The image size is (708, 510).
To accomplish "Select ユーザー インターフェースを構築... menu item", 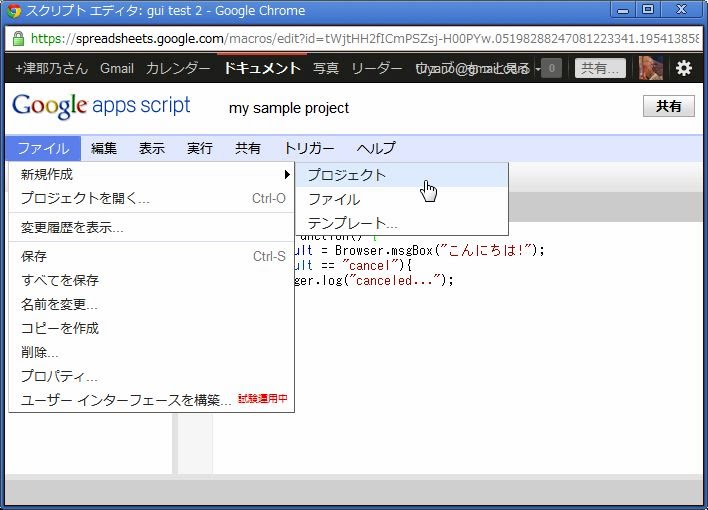I will tap(126, 400).
